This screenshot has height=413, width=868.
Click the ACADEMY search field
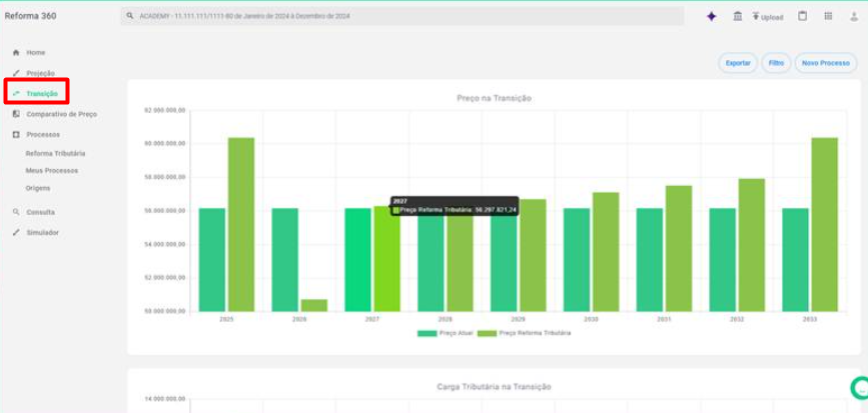(402, 16)
